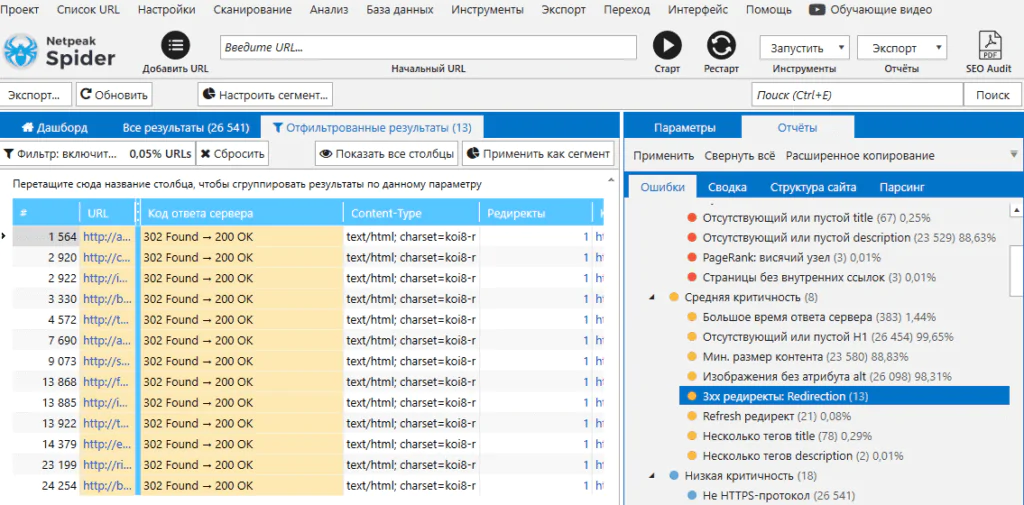Select PageRank: висячий узел (3)
This screenshot has width=1024, height=505.
point(792,257)
